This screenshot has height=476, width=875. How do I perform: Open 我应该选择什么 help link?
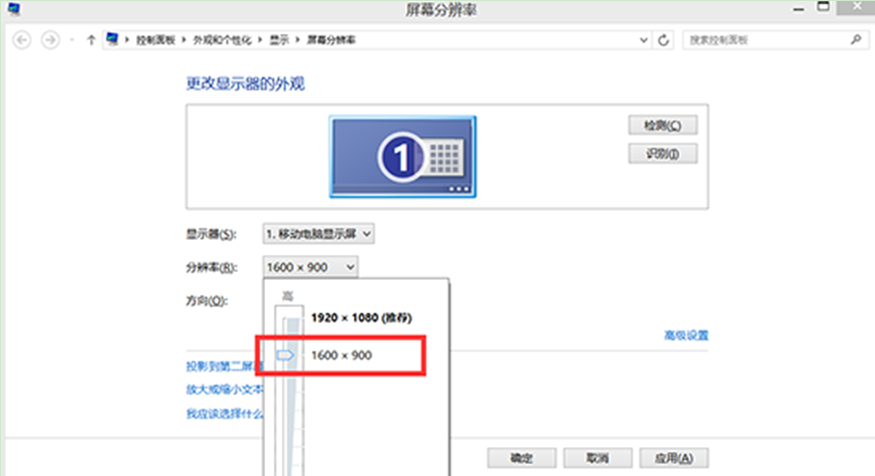click(224, 414)
